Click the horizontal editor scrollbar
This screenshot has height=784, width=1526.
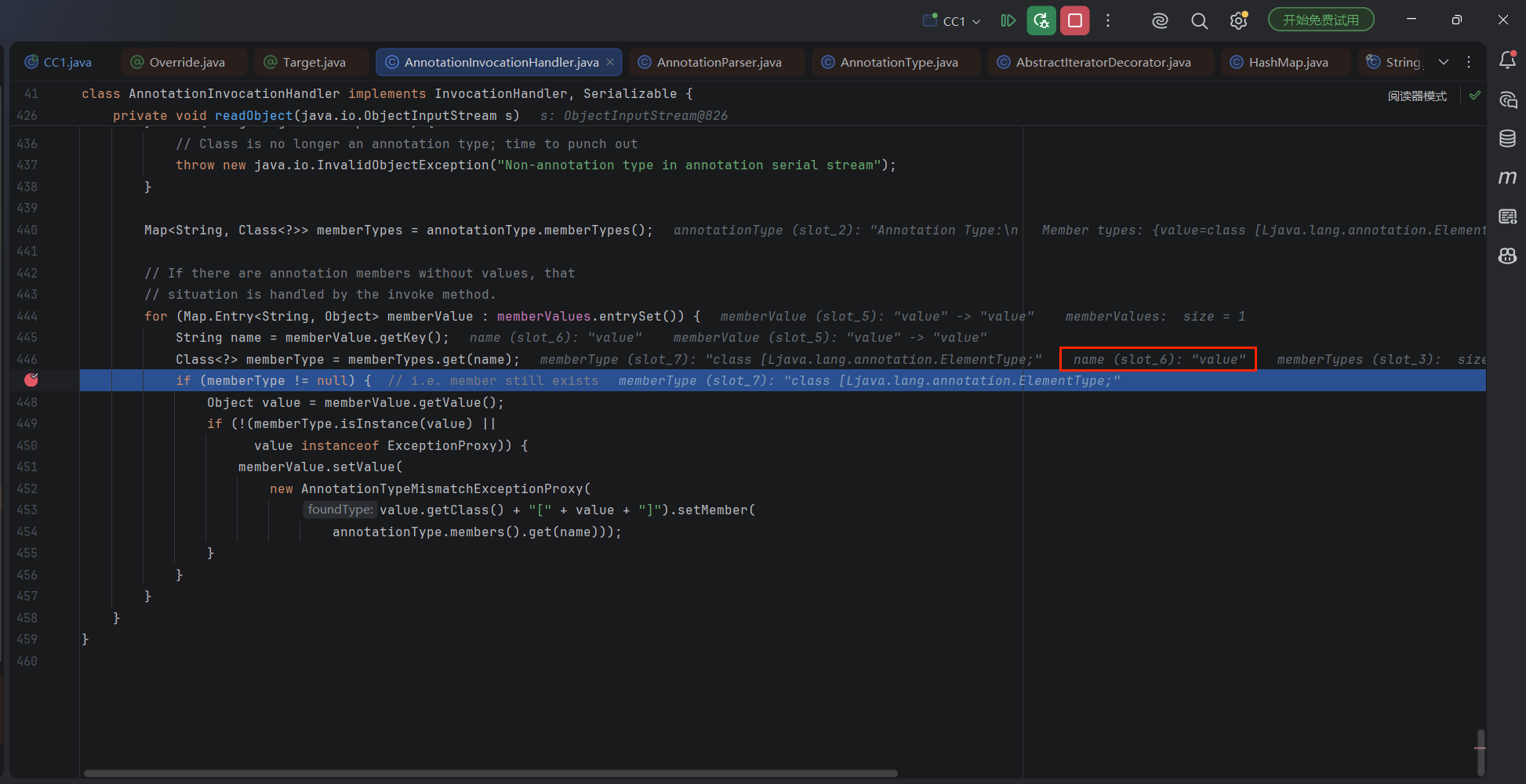[491, 774]
